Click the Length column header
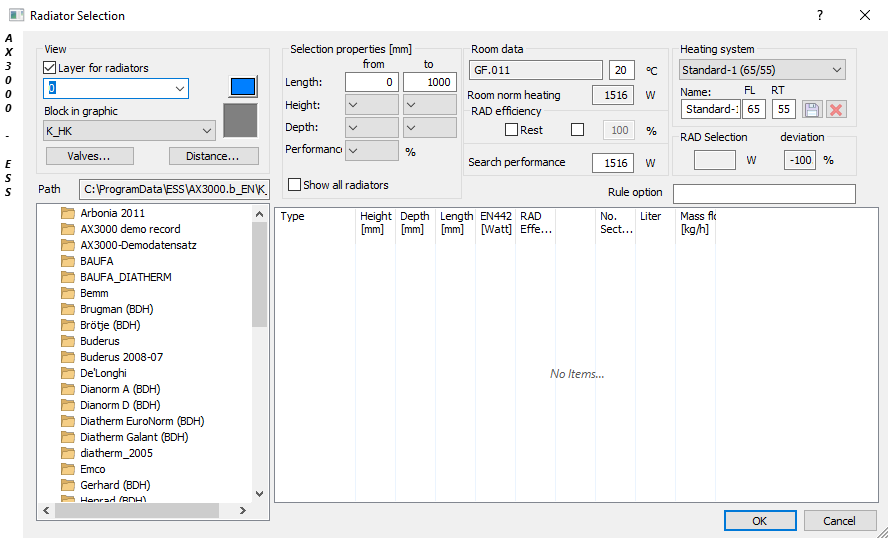889x539 pixels. click(456, 222)
